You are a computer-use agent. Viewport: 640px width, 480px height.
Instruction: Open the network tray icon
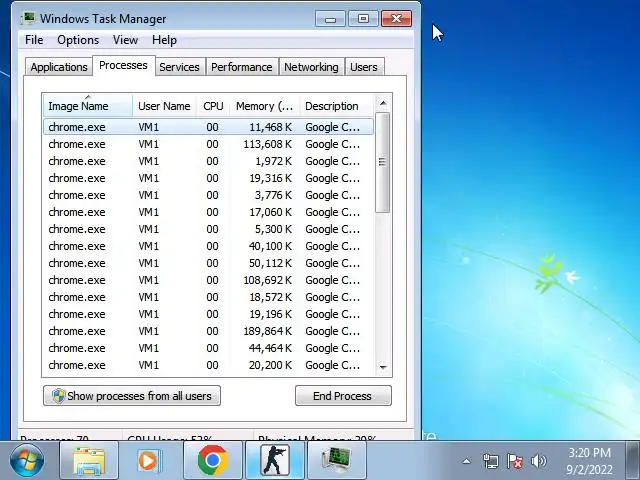pos(490,462)
